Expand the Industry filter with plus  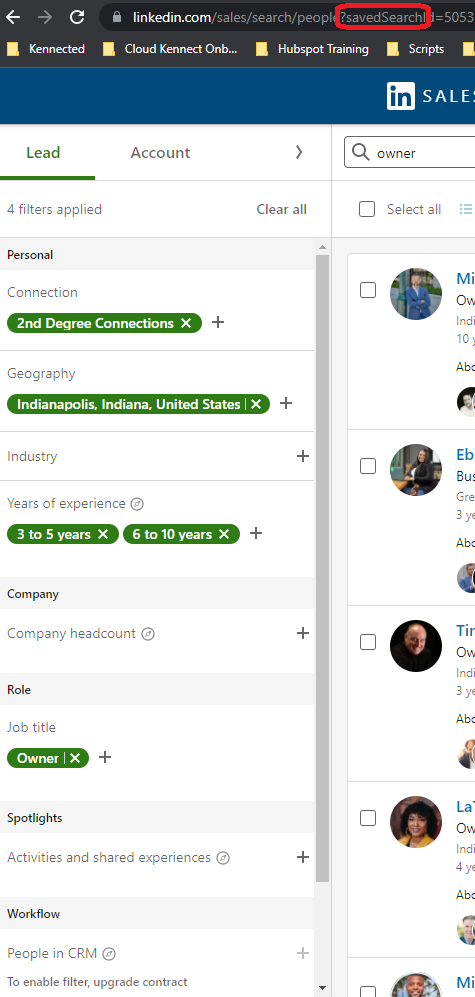pyautogui.click(x=303, y=456)
